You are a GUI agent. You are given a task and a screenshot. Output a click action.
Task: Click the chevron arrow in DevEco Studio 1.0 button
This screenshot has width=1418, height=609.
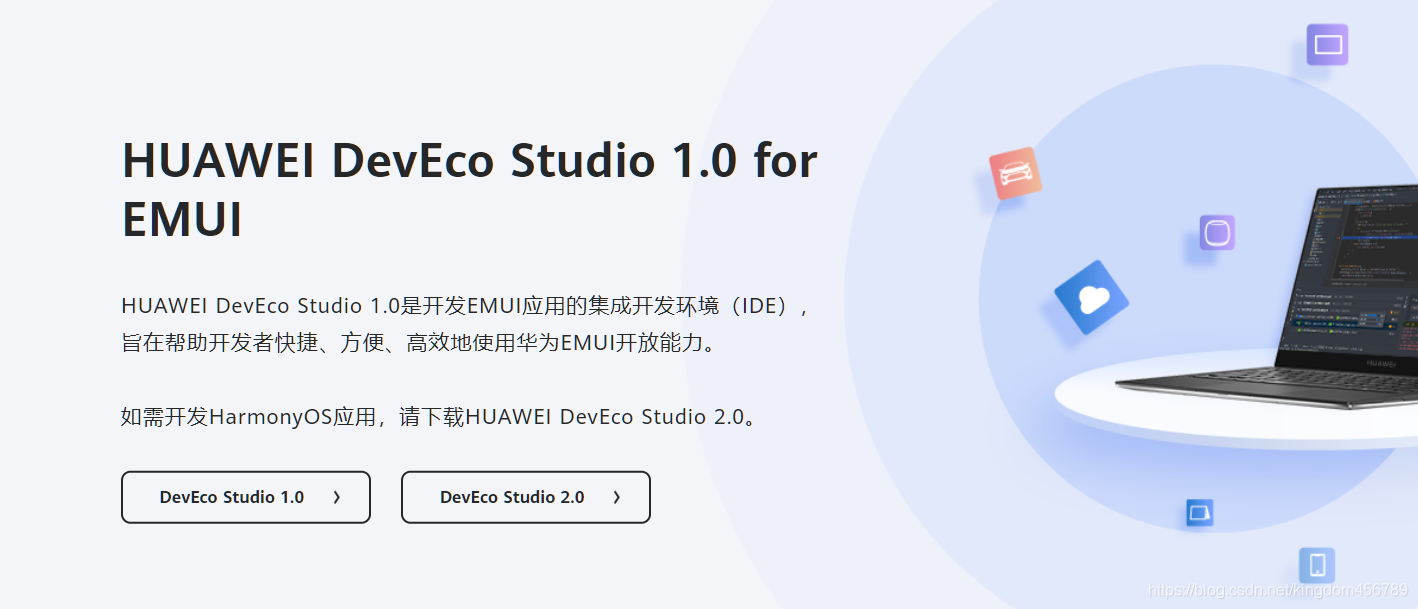click(x=337, y=497)
